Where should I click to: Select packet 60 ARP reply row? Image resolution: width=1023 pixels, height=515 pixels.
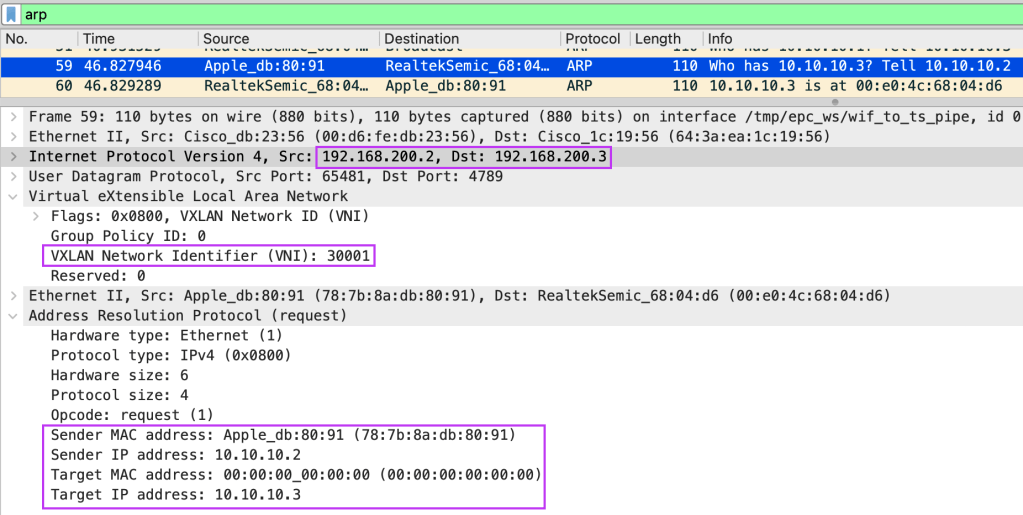click(500, 86)
